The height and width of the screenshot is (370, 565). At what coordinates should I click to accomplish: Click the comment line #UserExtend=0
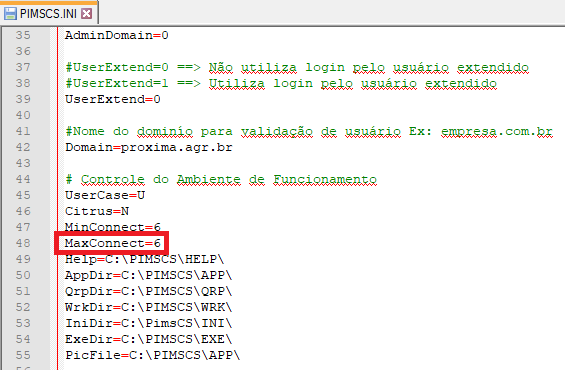(297, 67)
